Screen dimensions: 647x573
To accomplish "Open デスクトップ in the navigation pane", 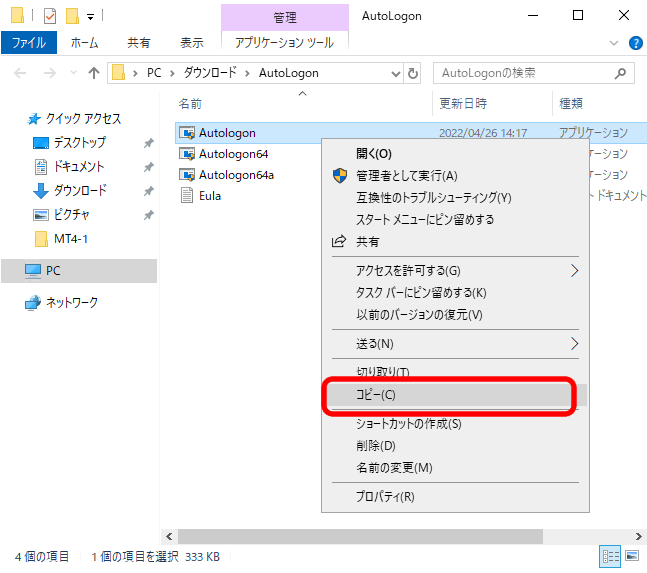I will coord(69,143).
